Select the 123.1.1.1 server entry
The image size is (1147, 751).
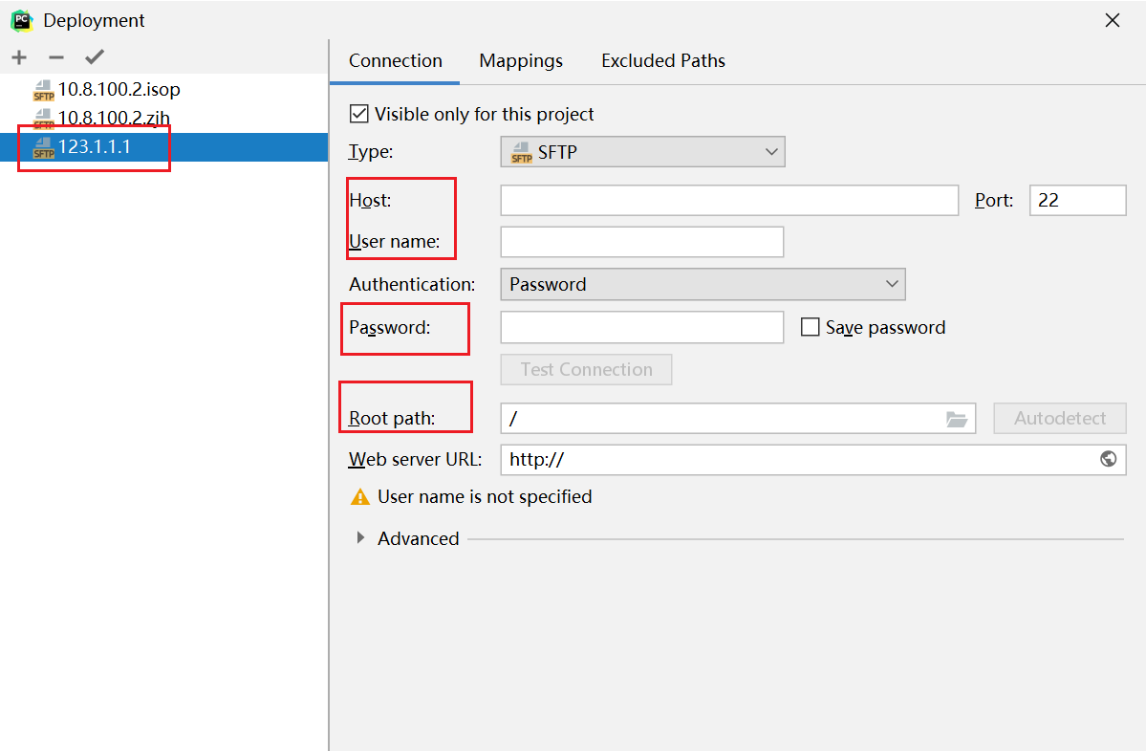pyautogui.click(x=94, y=147)
